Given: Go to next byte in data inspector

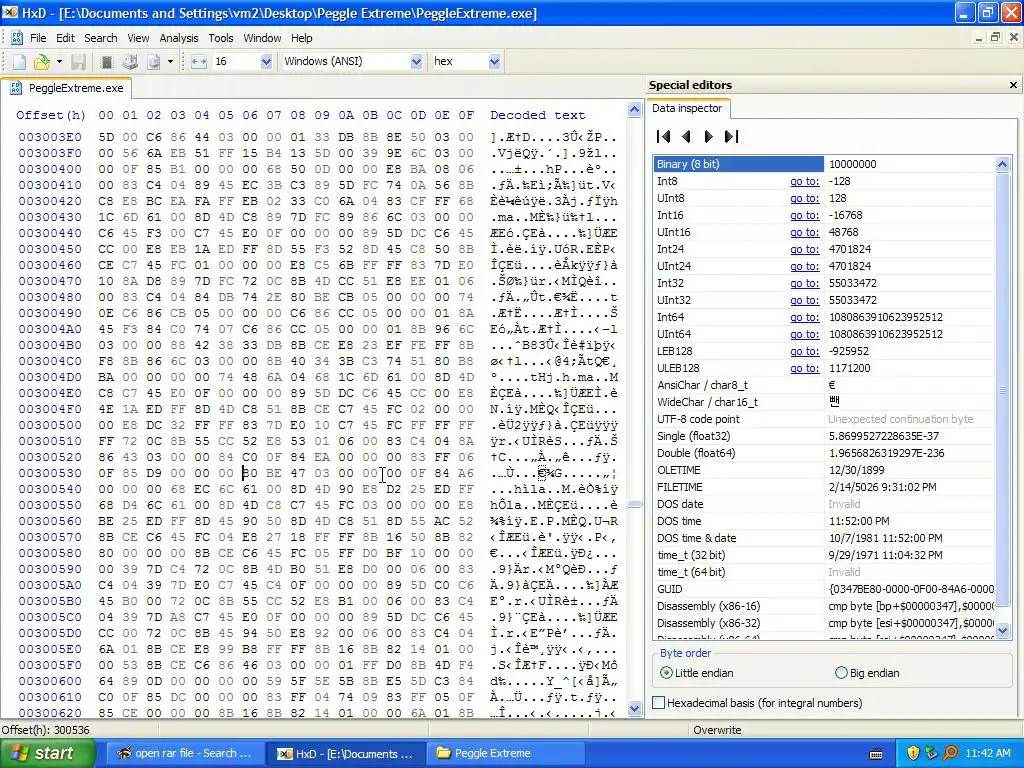Looking at the screenshot, I should point(709,136).
